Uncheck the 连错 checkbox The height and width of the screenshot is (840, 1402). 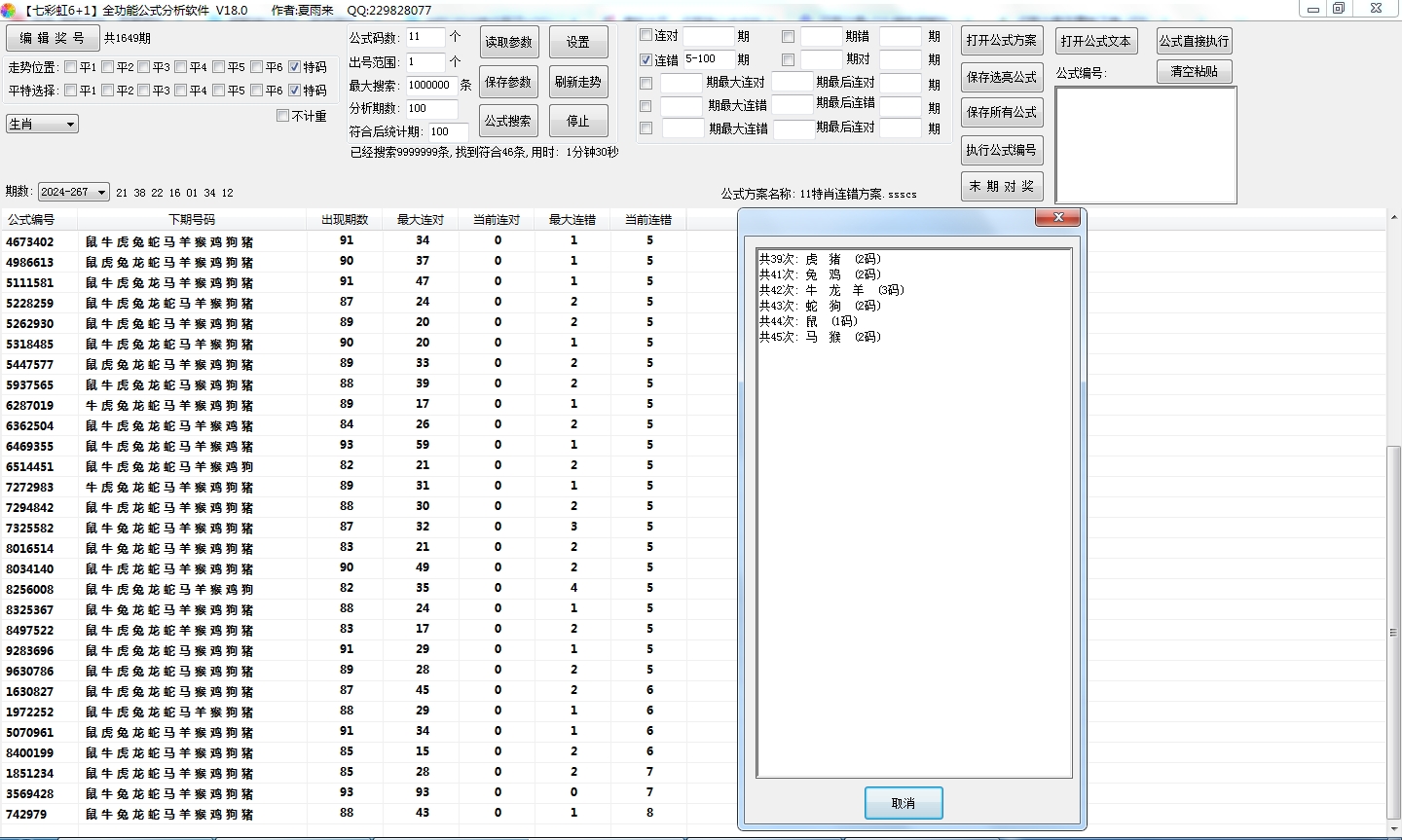tap(646, 59)
